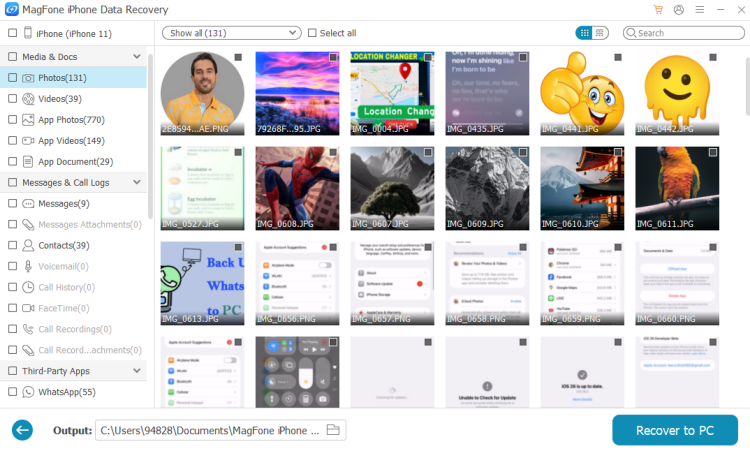
Task: Click inside the Search field
Action: (686, 33)
